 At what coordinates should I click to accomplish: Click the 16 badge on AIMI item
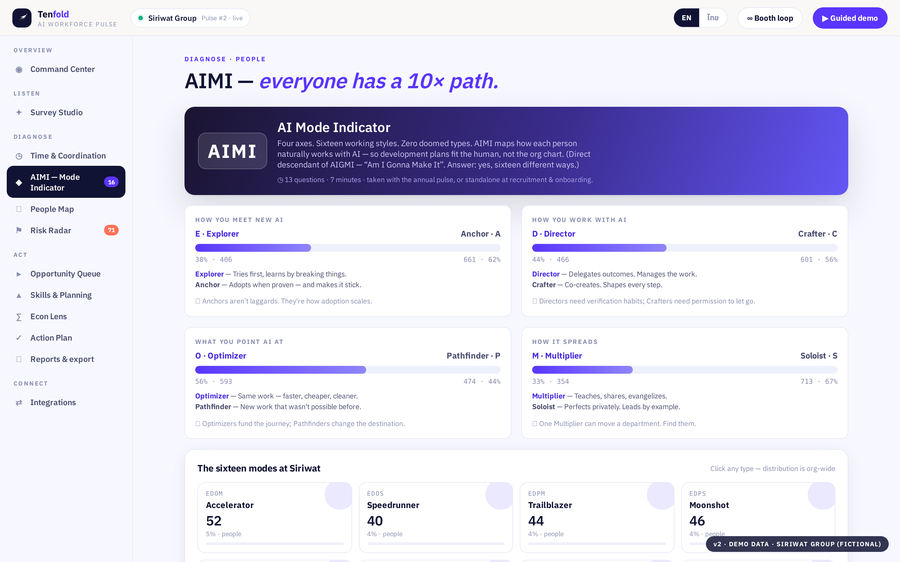[x=111, y=182]
